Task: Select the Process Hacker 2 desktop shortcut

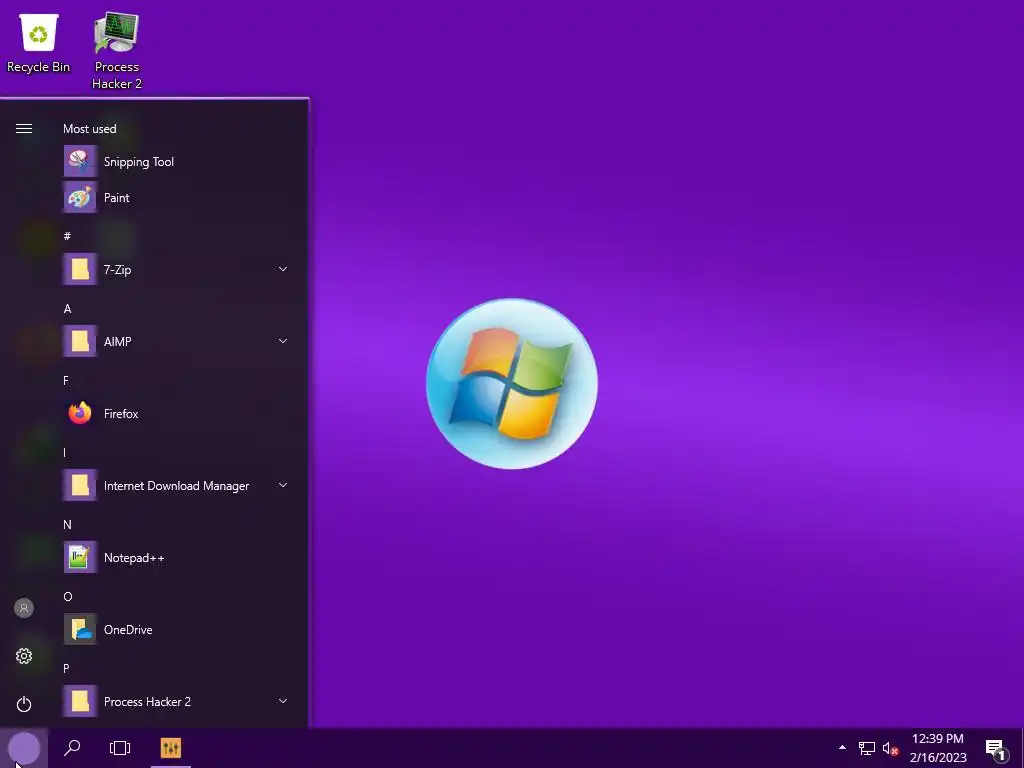Action: (x=117, y=51)
